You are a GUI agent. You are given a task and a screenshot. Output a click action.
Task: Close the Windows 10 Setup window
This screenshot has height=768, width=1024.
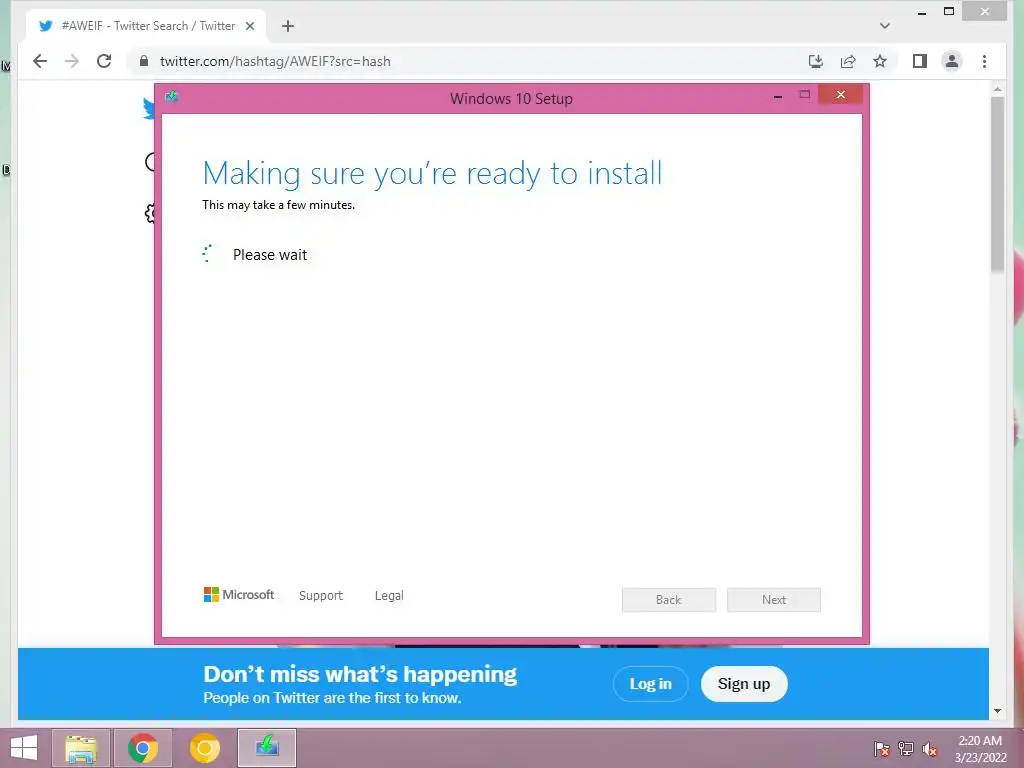840,95
